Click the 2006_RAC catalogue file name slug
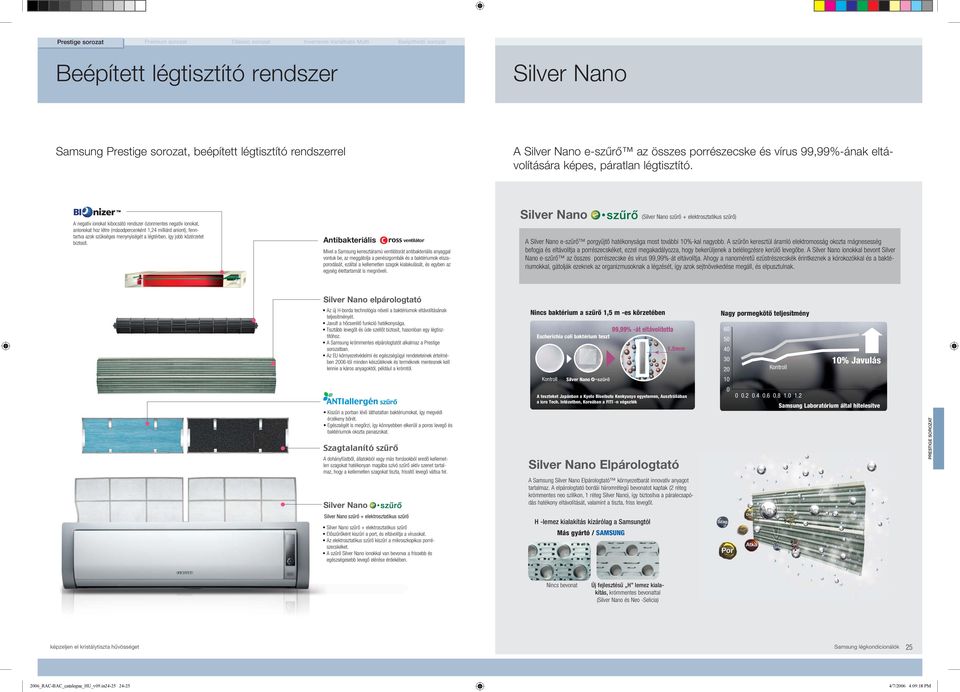Viewport: 960px width, 692px height. (80, 686)
